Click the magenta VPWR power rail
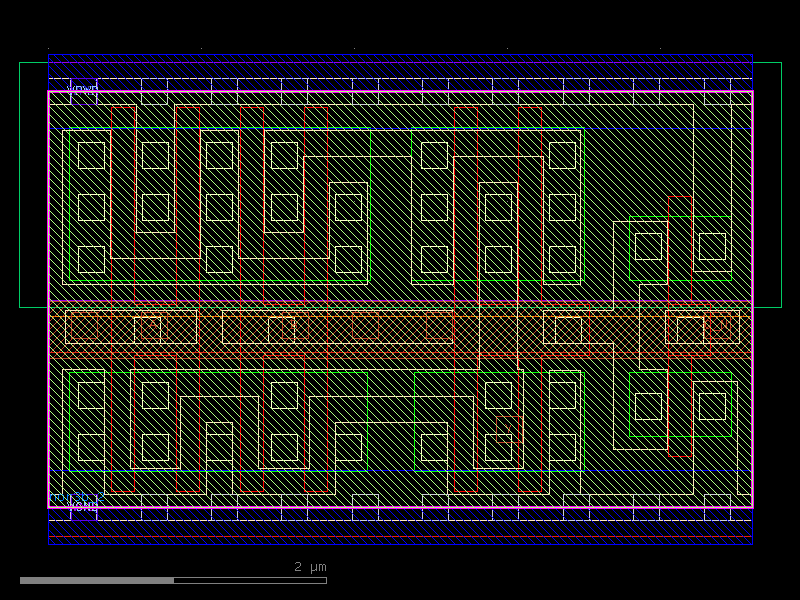This screenshot has height=600, width=800. pos(400,90)
